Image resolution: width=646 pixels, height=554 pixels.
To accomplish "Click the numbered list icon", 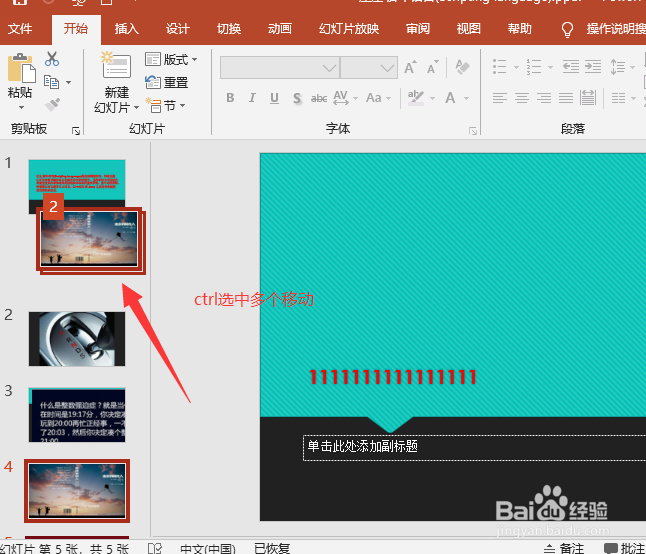I will (534, 67).
